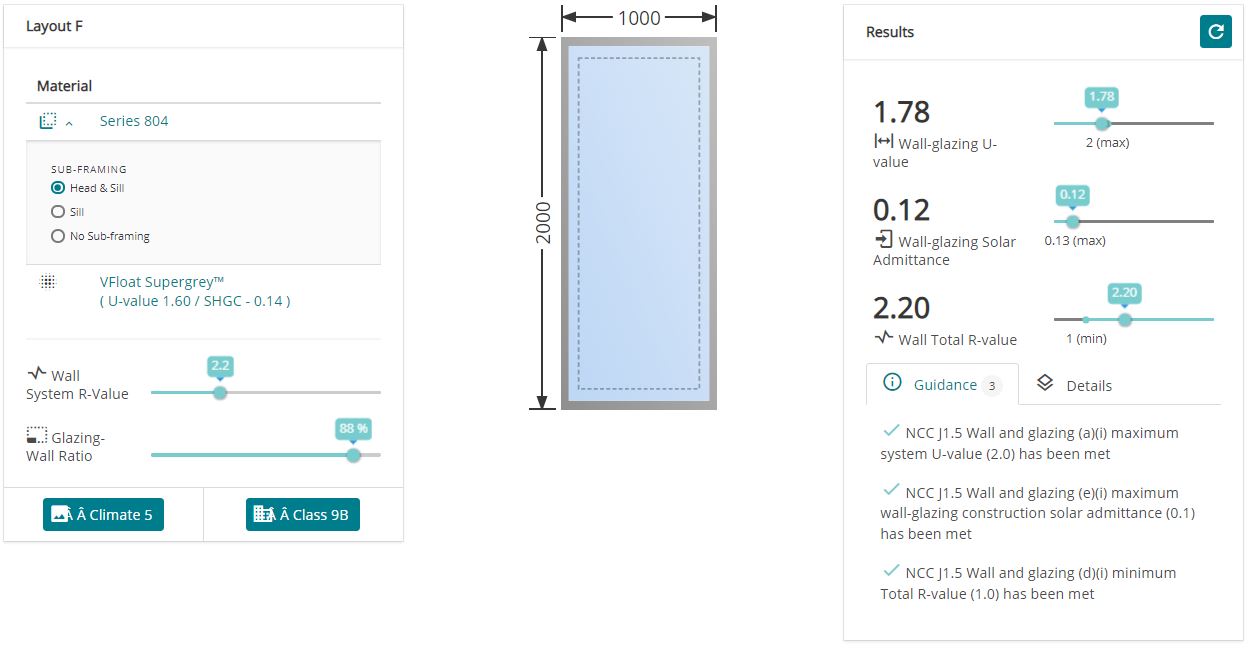This screenshot has width=1252, height=651.
Task: Click the Wall System R-Value pulse icon
Action: tap(37, 374)
